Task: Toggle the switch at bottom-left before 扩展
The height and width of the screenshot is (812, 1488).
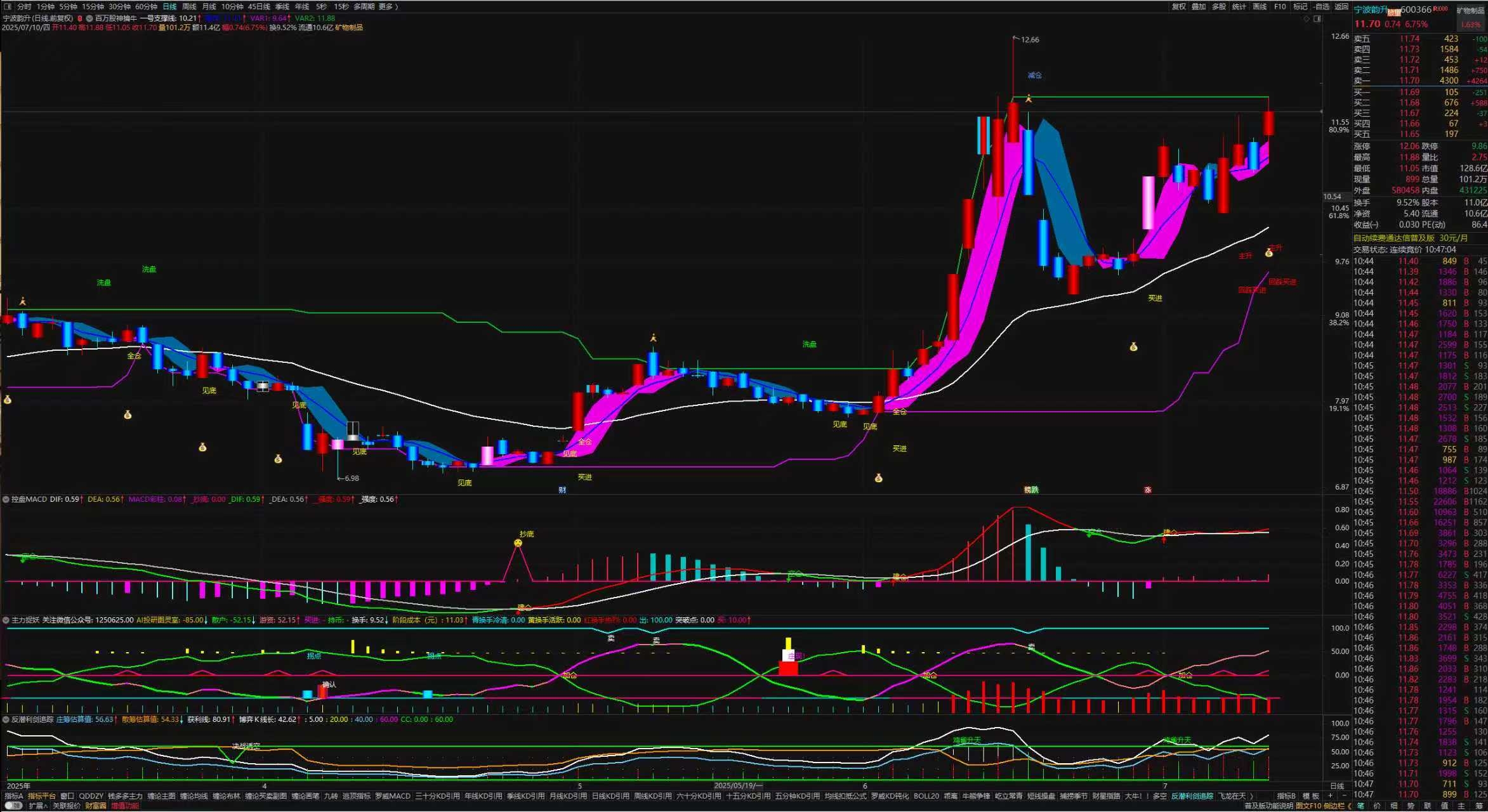Action: tap(13, 806)
